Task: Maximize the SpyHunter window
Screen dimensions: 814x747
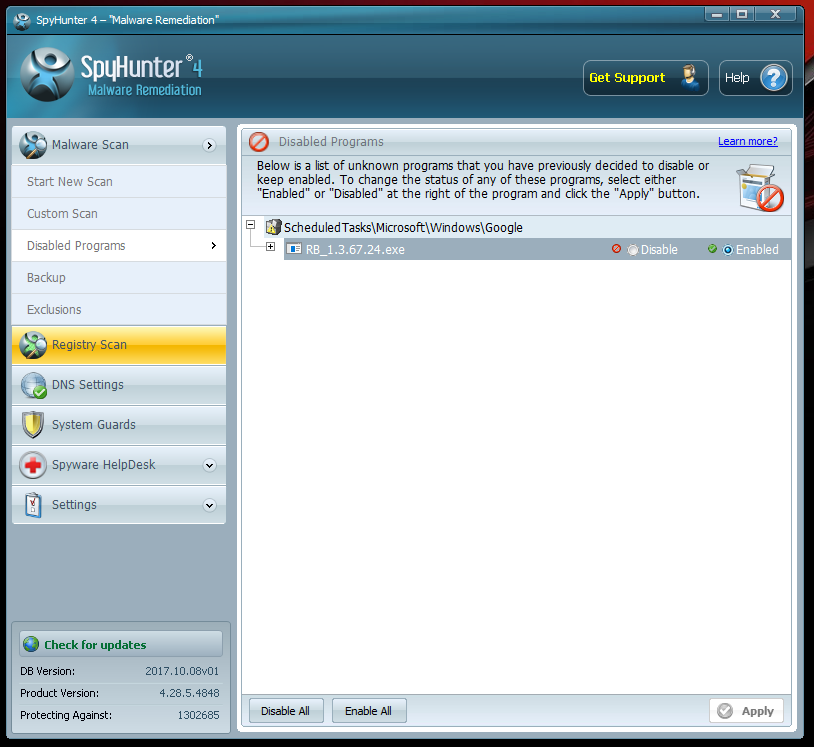Action: 742,14
